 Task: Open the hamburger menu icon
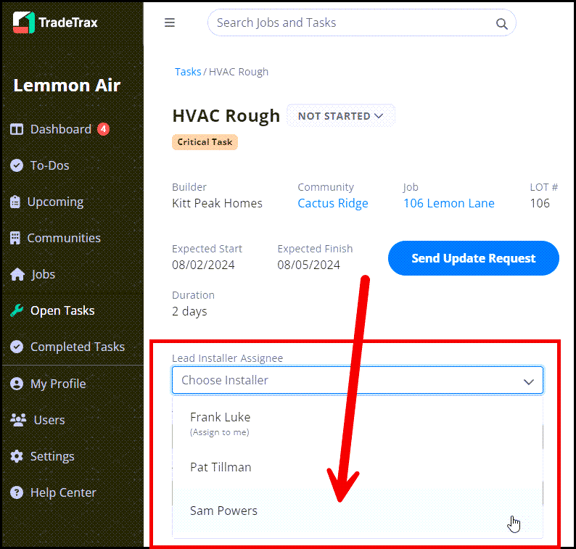pos(169,23)
